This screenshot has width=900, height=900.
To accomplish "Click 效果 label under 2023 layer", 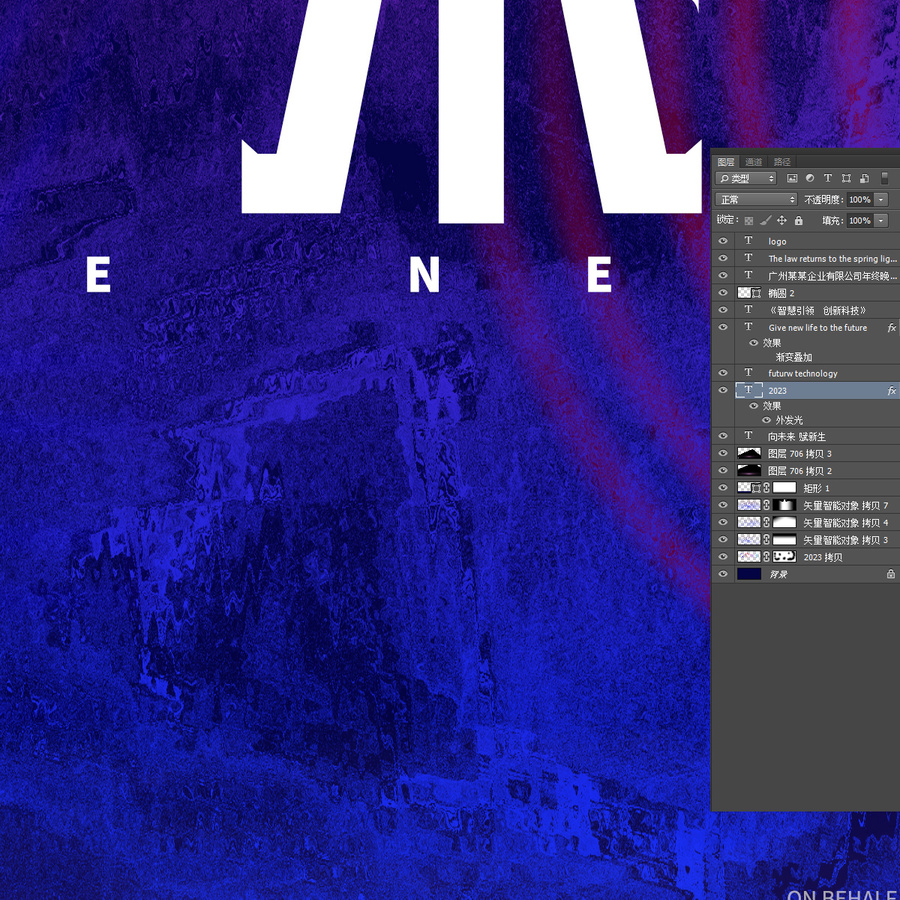I will (771, 406).
